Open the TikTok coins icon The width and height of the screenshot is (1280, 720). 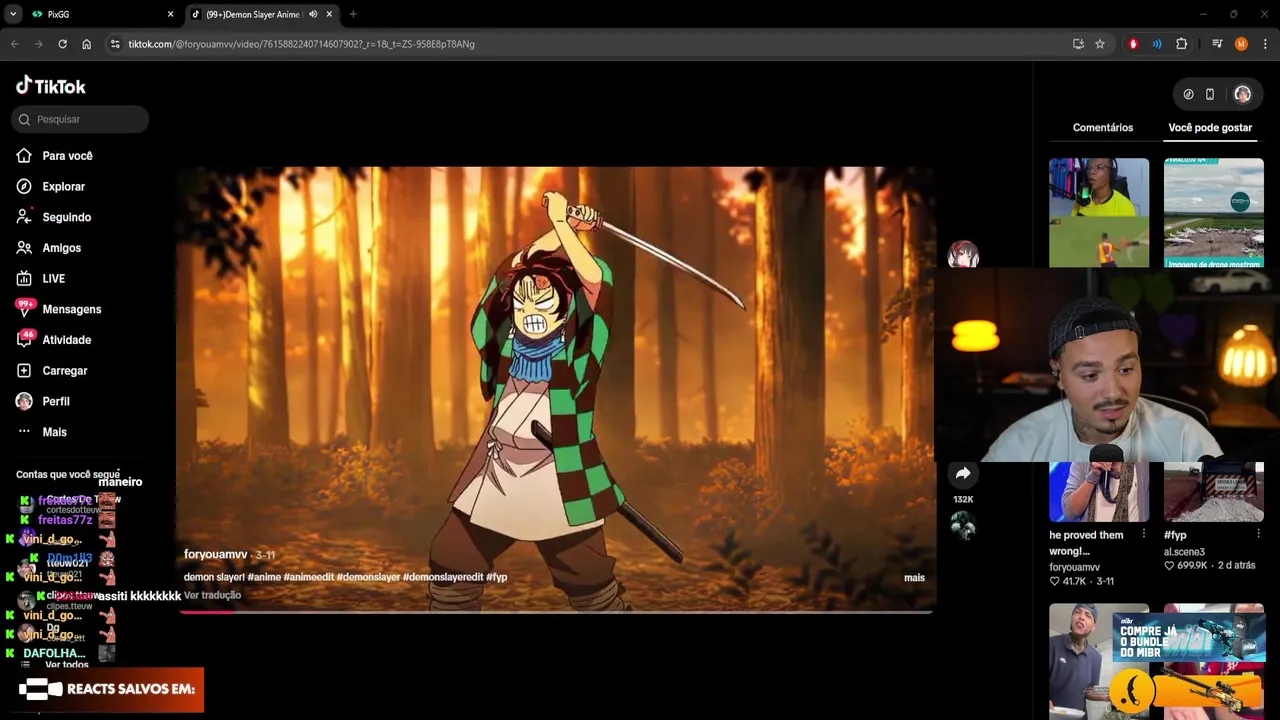pyautogui.click(x=1188, y=94)
